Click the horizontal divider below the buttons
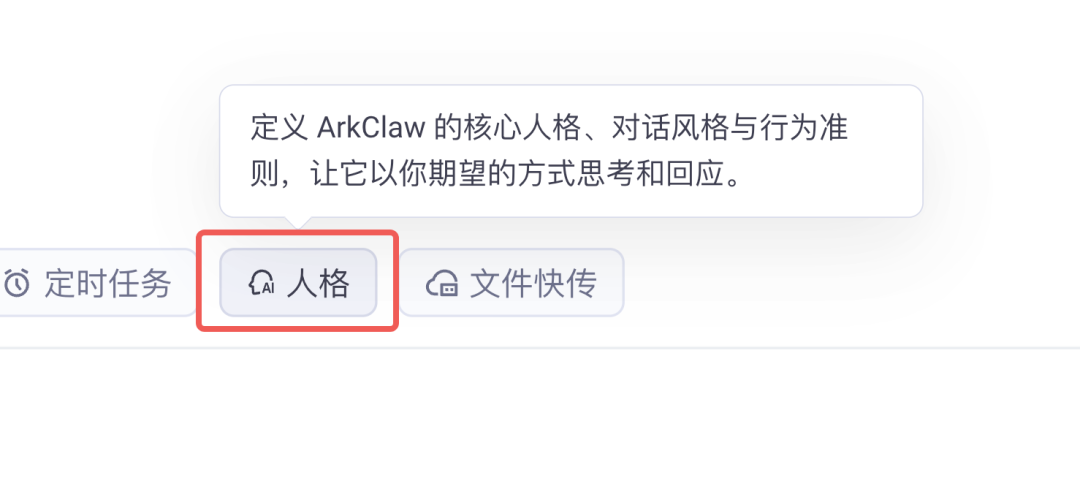1080x500 pixels. 540,348
